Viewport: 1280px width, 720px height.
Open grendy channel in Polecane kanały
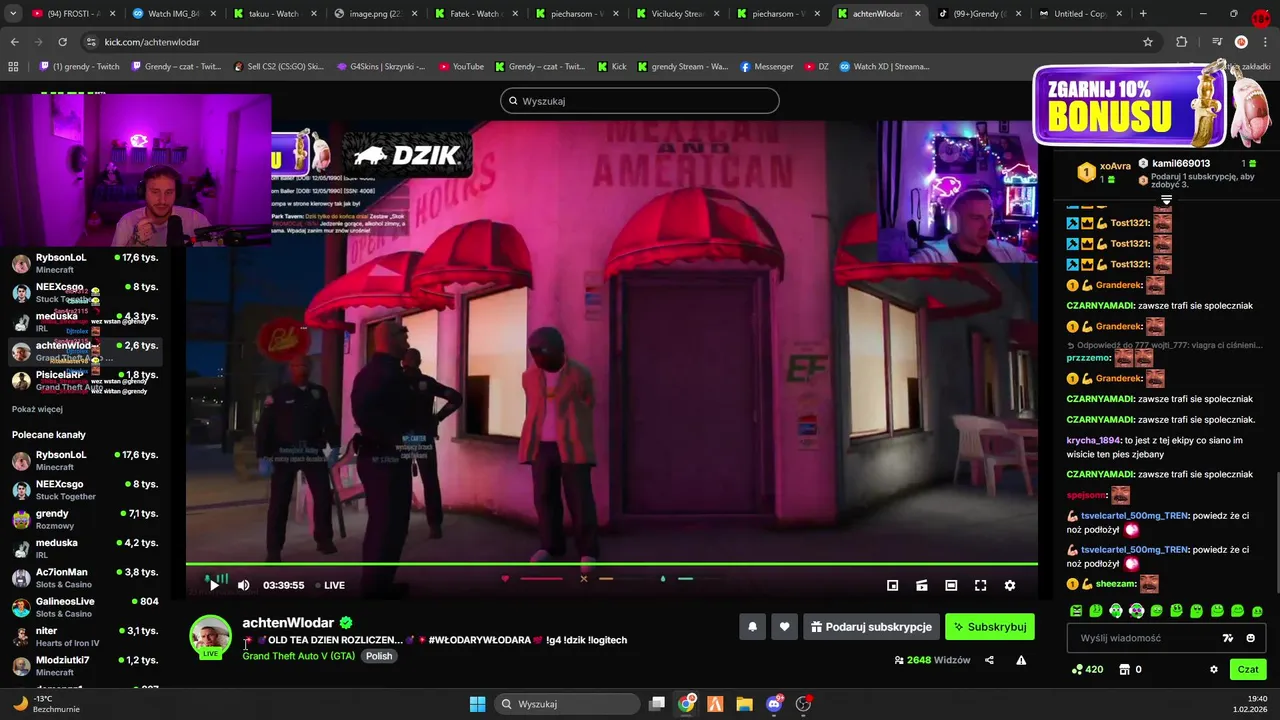[x=85, y=519]
